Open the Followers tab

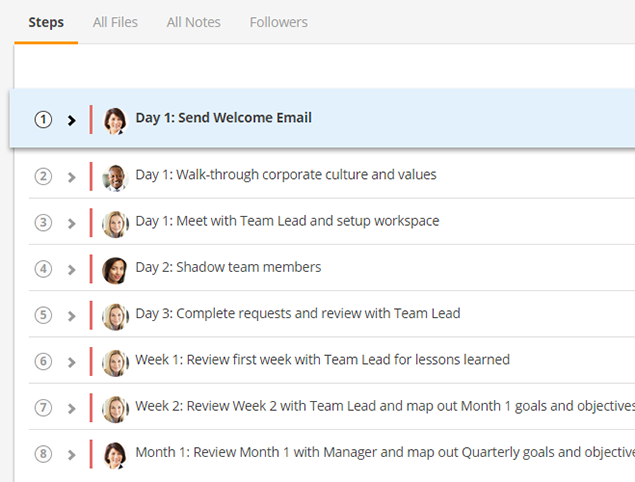[279, 22]
